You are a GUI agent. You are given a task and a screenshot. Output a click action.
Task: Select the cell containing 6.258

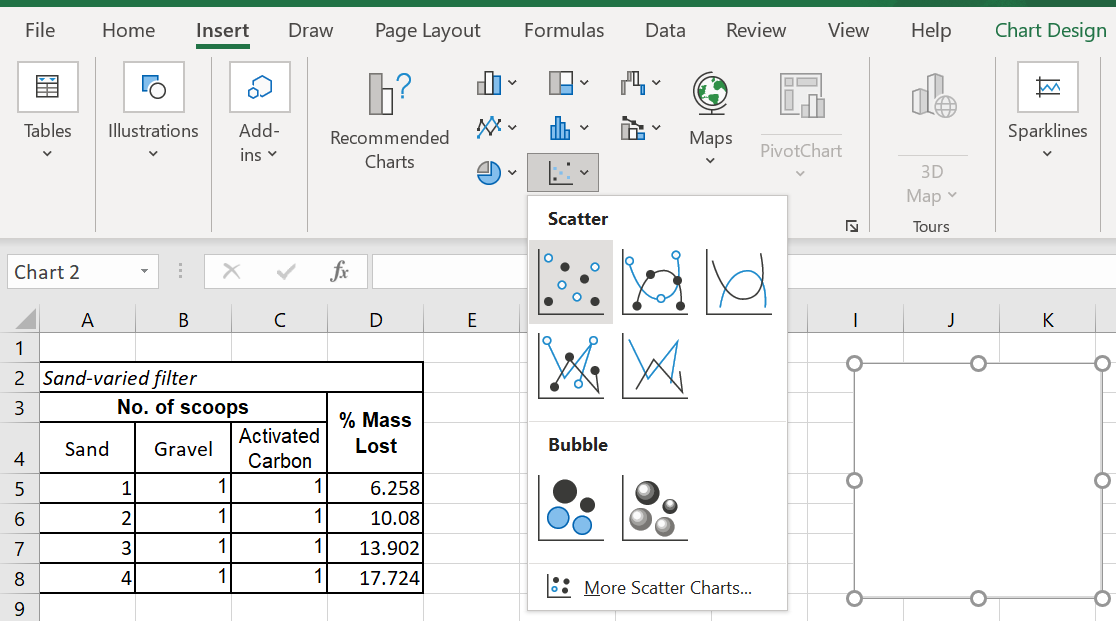pos(375,488)
